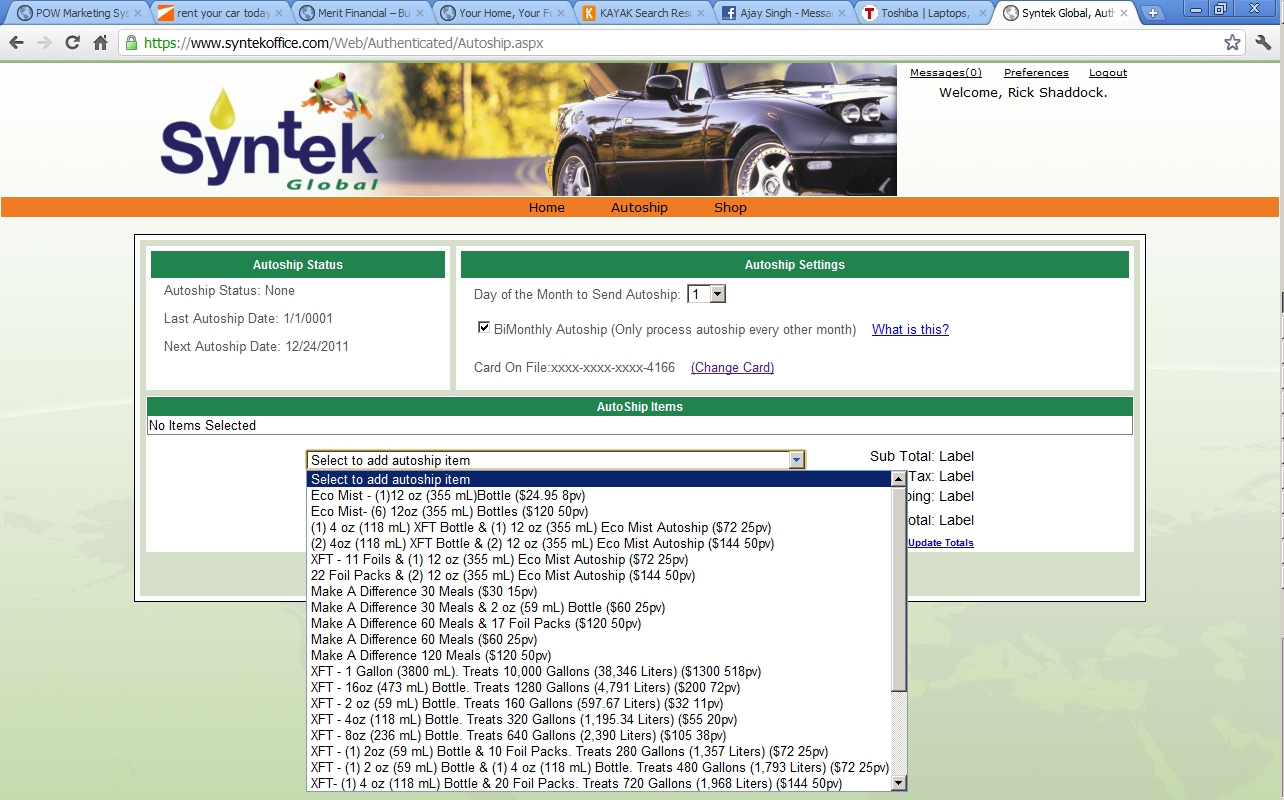Select Make A Difference 30 Meals & 2 oz Bottle
Image resolution: width=1284 pixels, height=800 pixels.
(x=598, y=607)
